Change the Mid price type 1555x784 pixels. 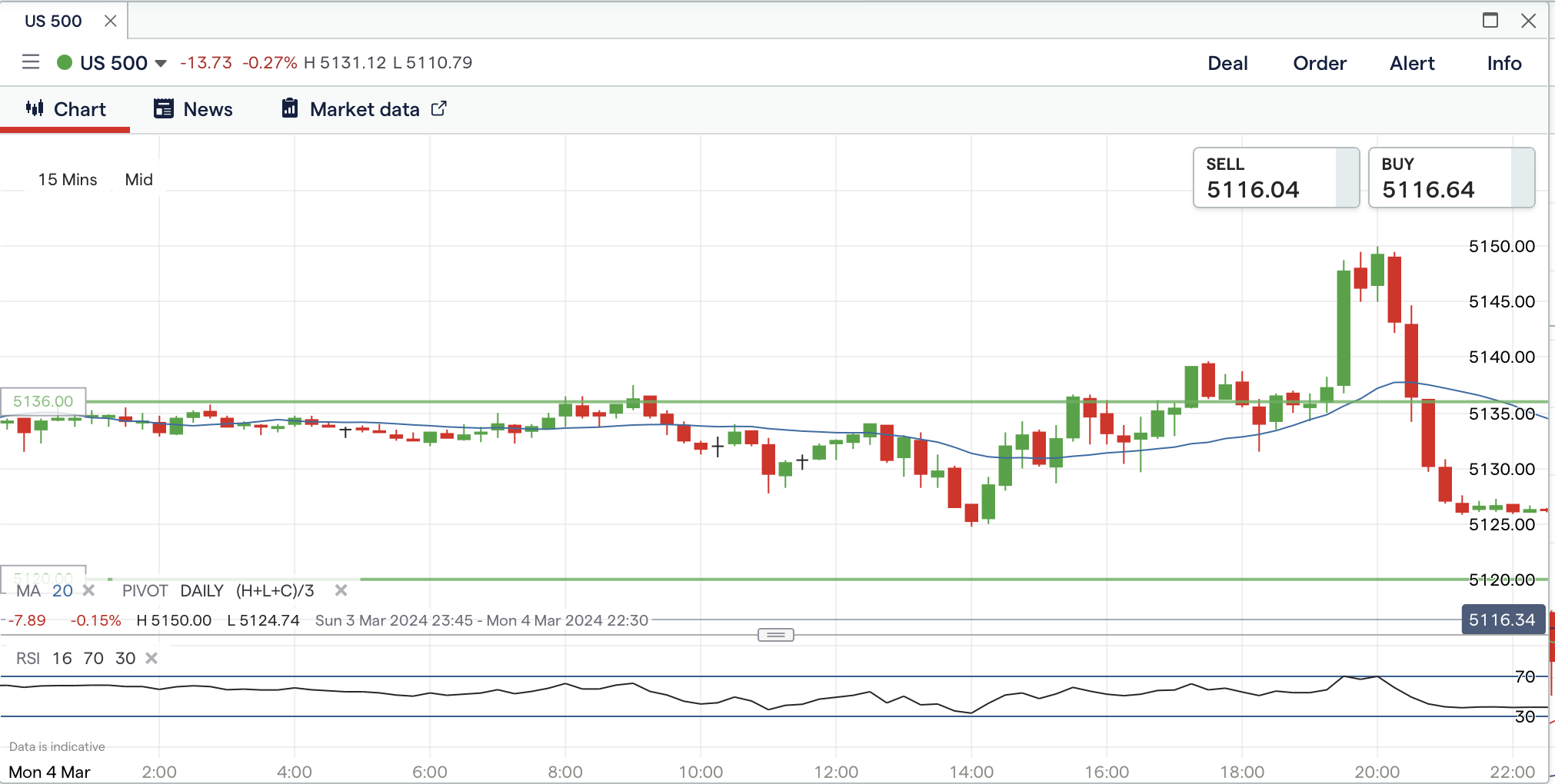(x=139, y=179)
